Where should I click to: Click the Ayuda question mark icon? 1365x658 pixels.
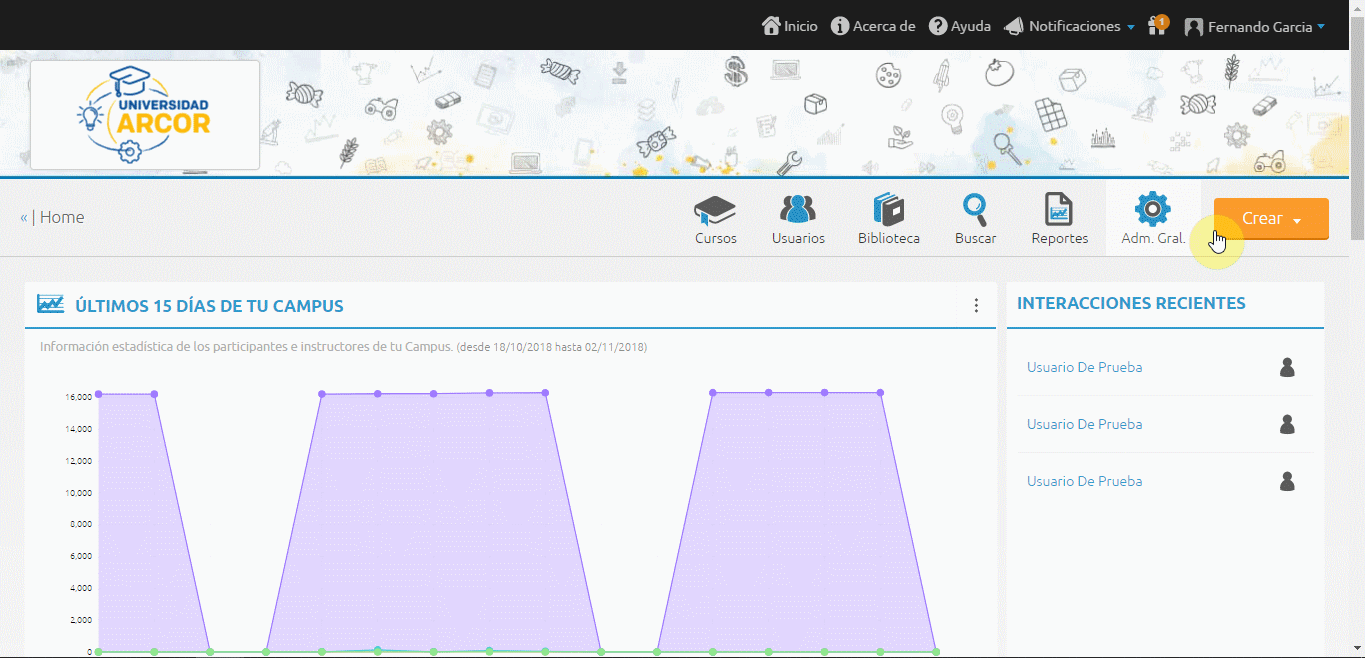938,26
